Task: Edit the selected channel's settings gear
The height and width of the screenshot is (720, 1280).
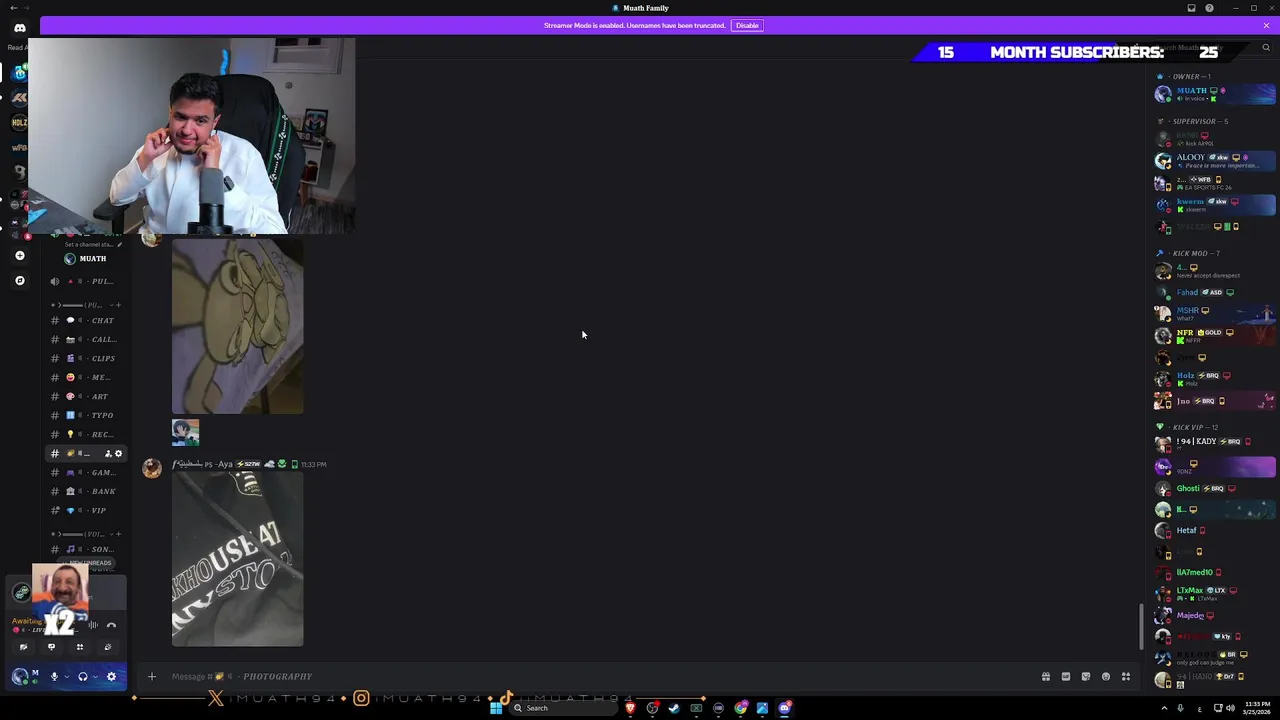Action: tap(118, 454)
